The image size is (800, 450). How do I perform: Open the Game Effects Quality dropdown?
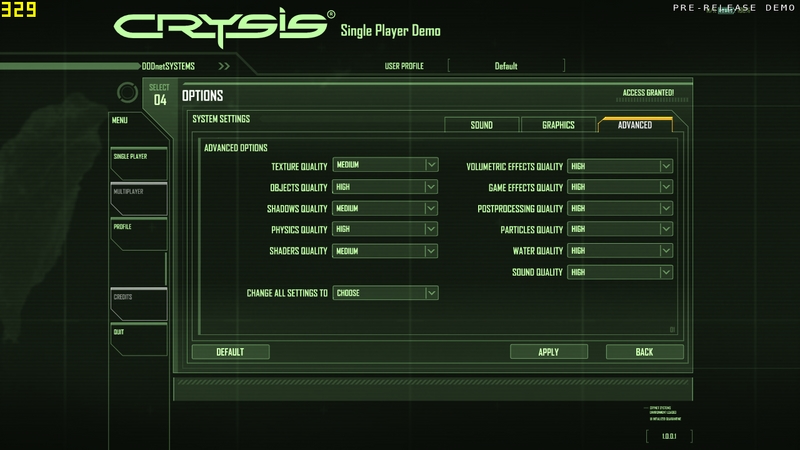[x=620, y=187]
